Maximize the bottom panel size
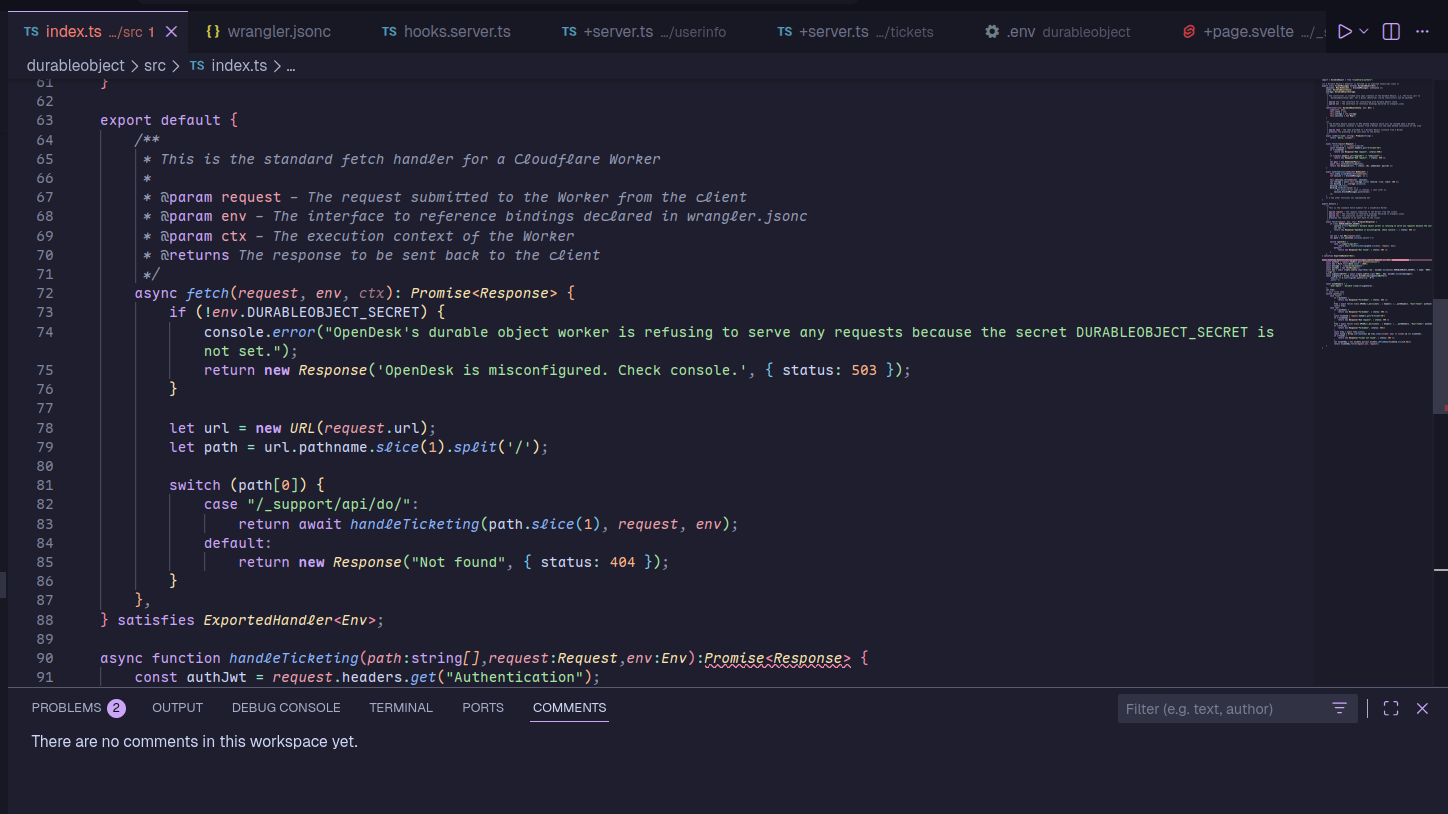 1390,708
